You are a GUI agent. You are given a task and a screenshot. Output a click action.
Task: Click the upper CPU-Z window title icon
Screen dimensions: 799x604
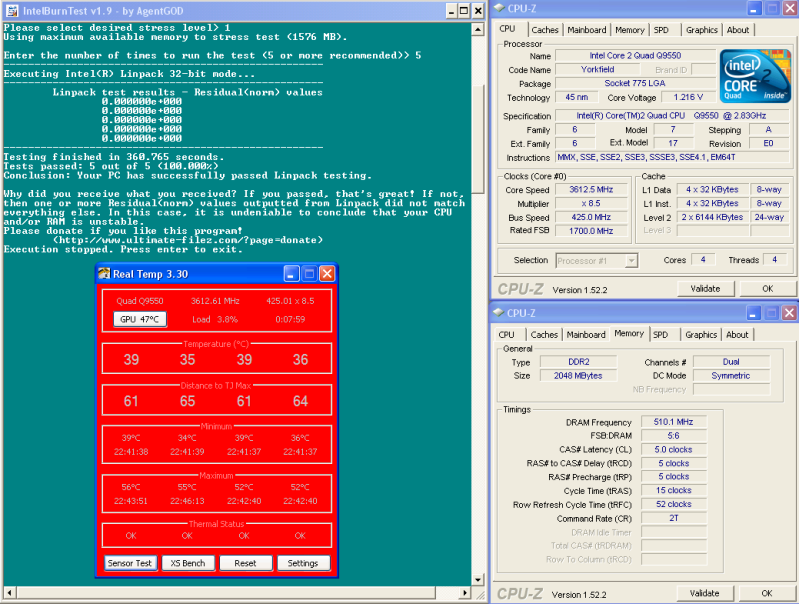499,8
